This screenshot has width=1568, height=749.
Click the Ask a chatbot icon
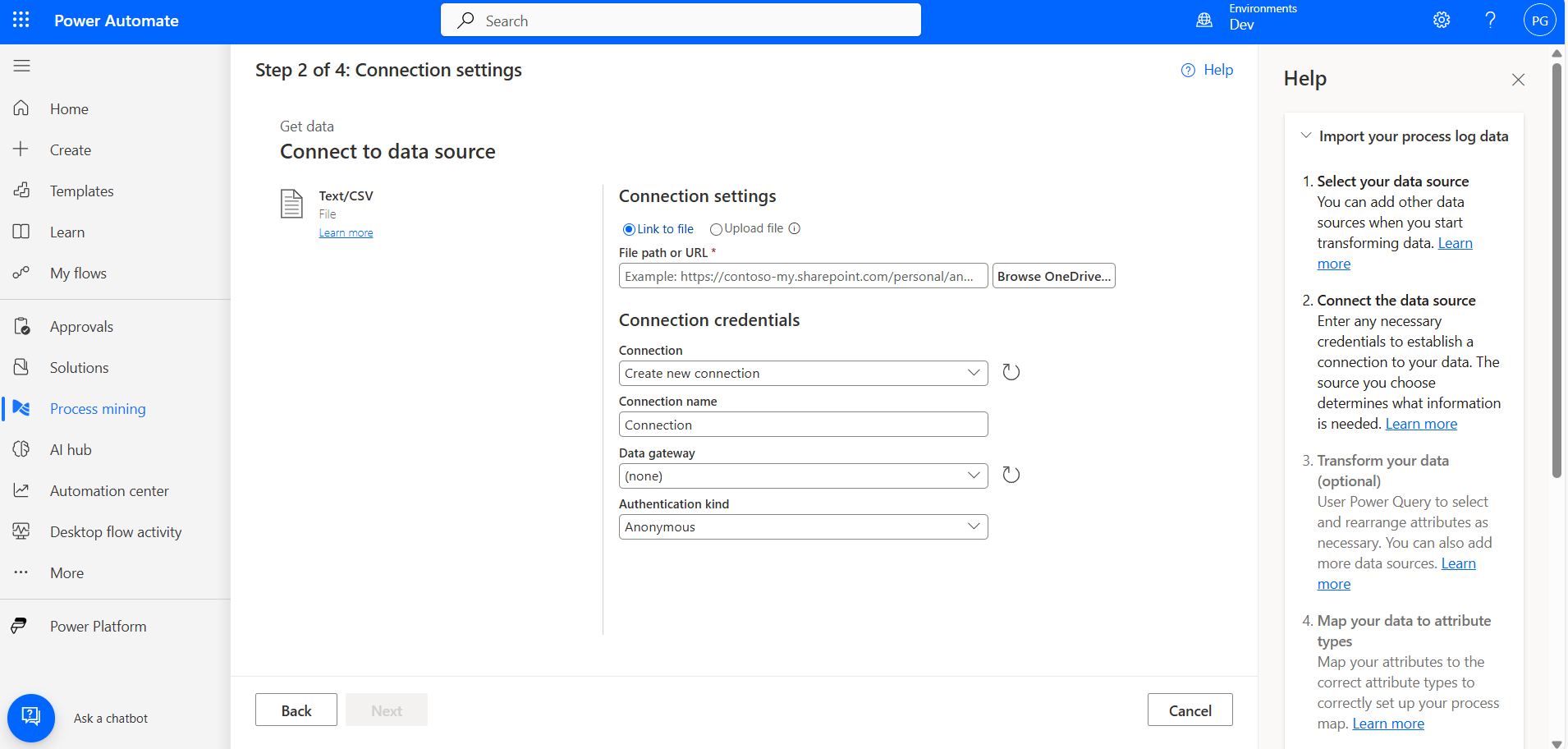coord(31,718)
